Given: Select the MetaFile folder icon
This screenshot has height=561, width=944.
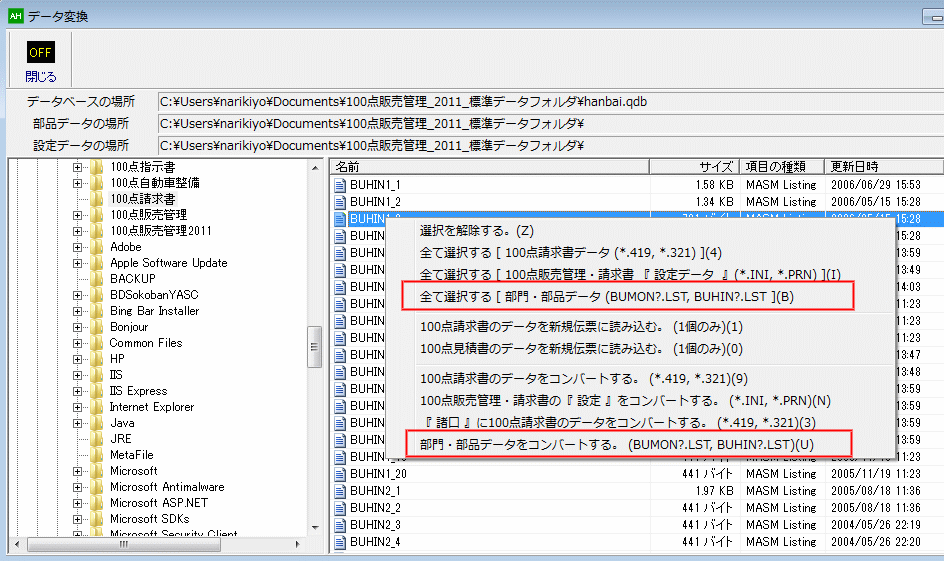Looking at the screenshot, I should [x=96, y=455].
